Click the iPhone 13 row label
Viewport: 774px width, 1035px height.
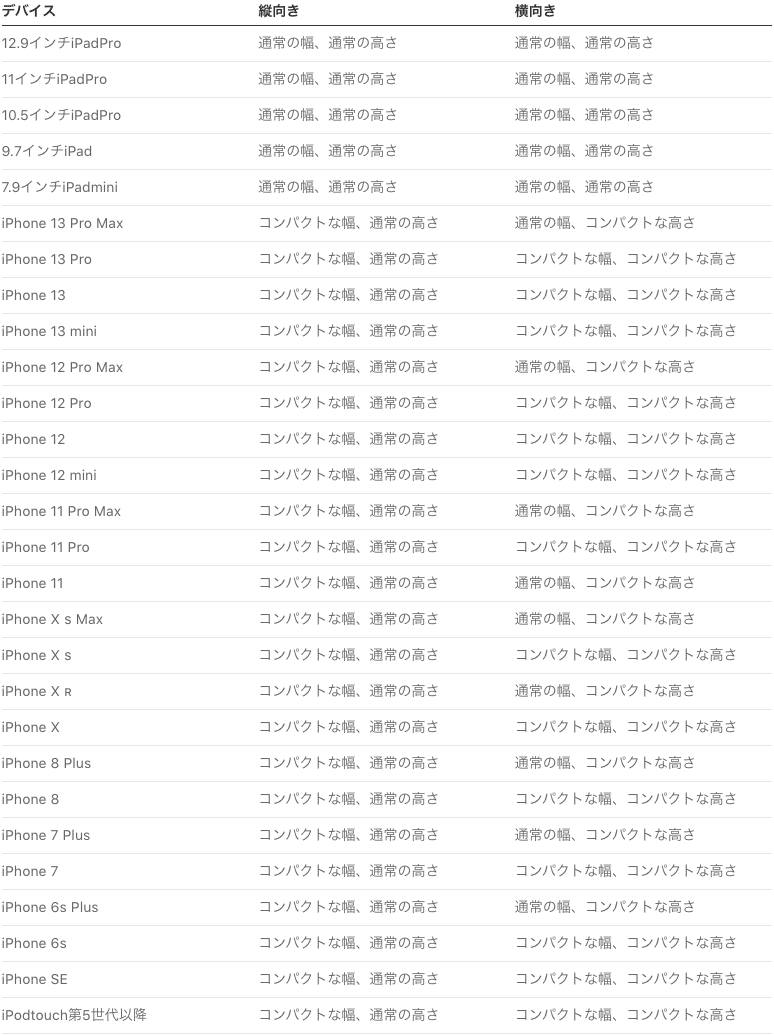34,295
